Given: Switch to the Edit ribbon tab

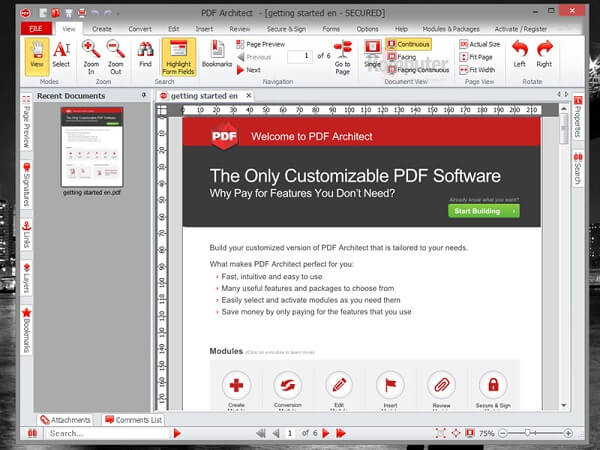Looking at the screenshot, I should pyautogui.click(x=173, y=29).
